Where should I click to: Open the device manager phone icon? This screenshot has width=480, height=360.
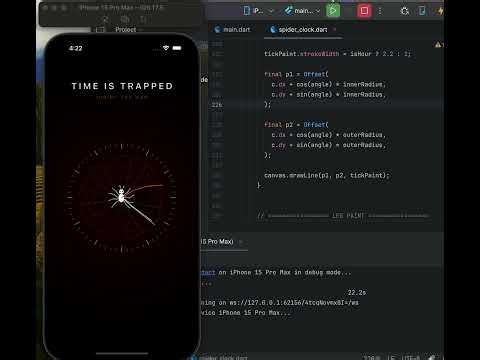pyautogui.click(x=422, y=11)
